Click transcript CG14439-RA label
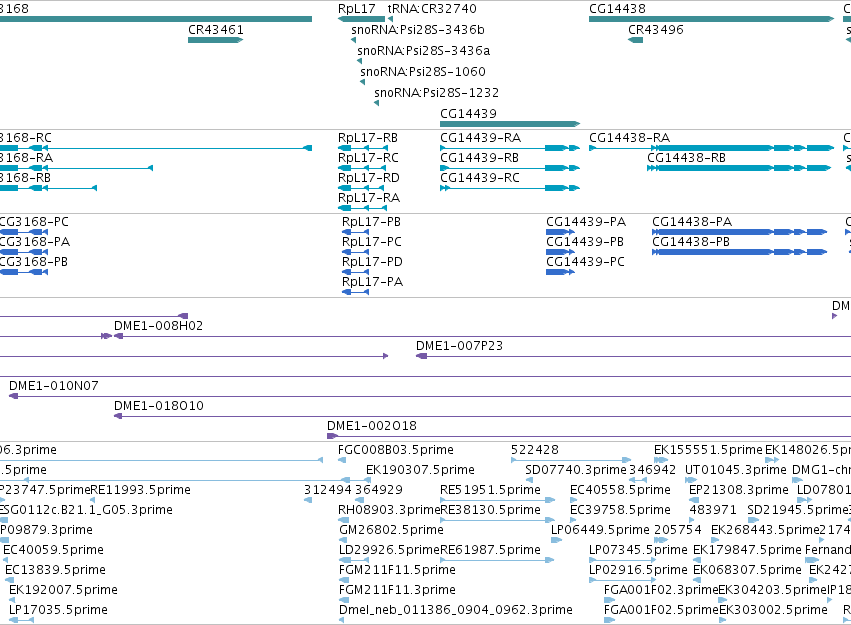This screenshot has width=851, height=625. (x=480, y=138)
